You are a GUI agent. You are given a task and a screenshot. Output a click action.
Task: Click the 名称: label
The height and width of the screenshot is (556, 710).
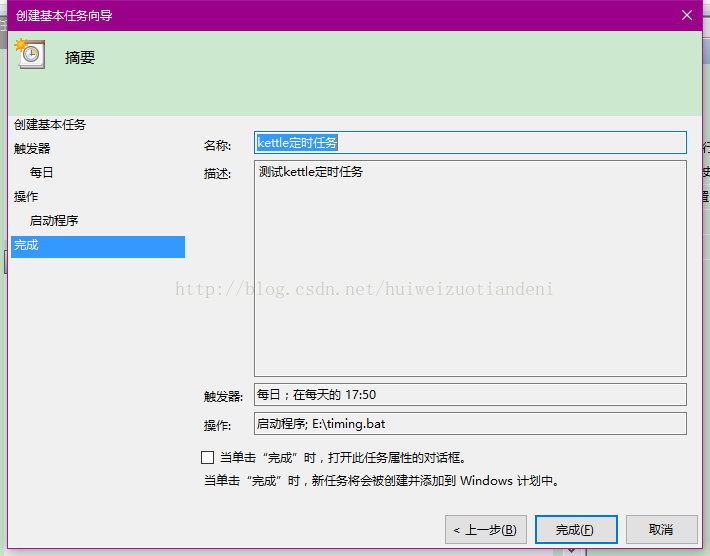pyautogui.click(x=217, y=145)
